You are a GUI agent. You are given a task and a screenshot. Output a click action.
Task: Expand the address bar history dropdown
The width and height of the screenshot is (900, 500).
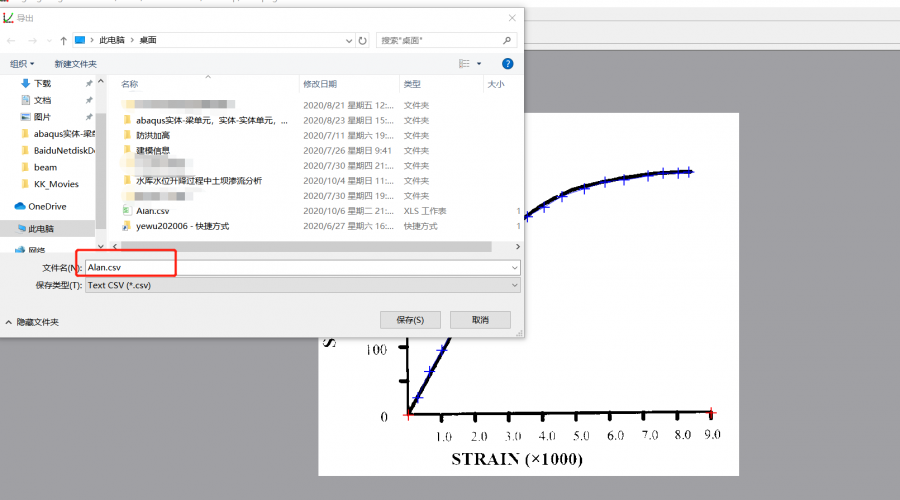click(x=348, y=40)
